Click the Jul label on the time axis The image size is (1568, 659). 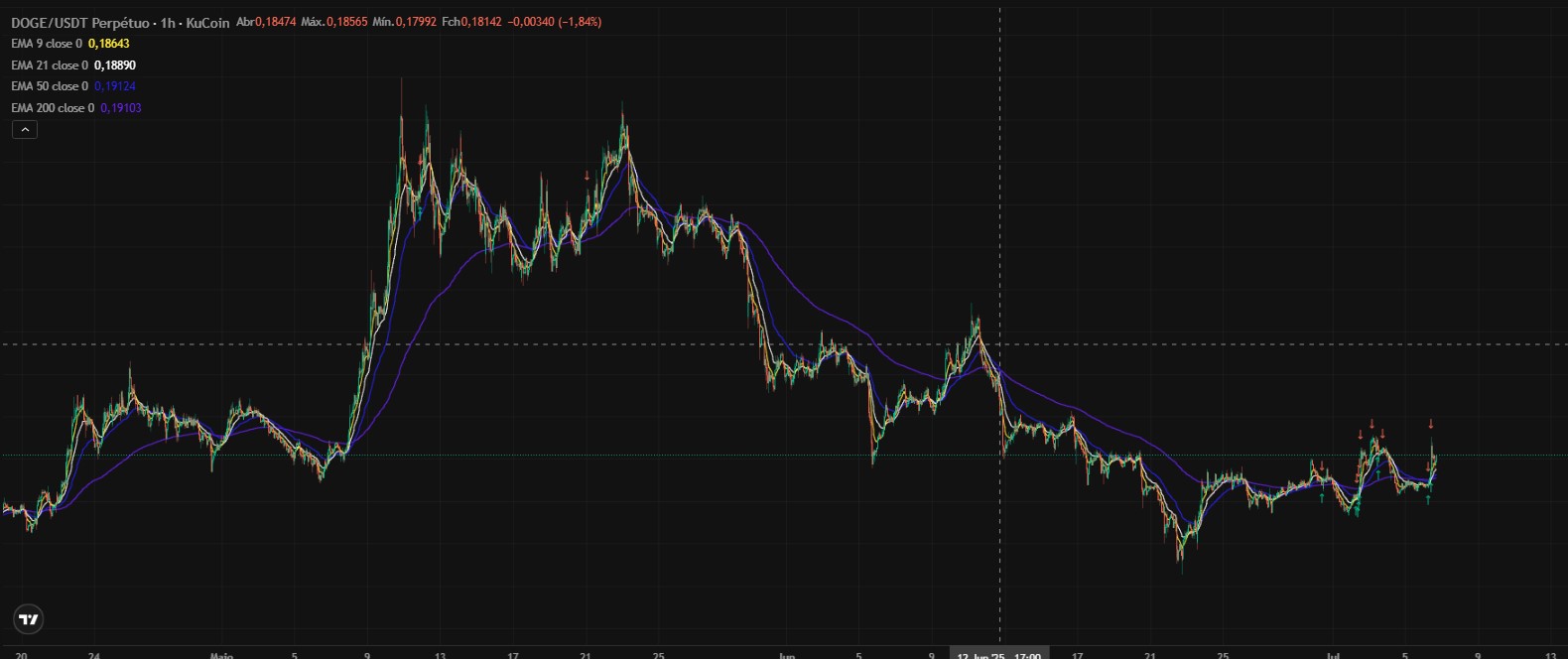click(1333, 654)
